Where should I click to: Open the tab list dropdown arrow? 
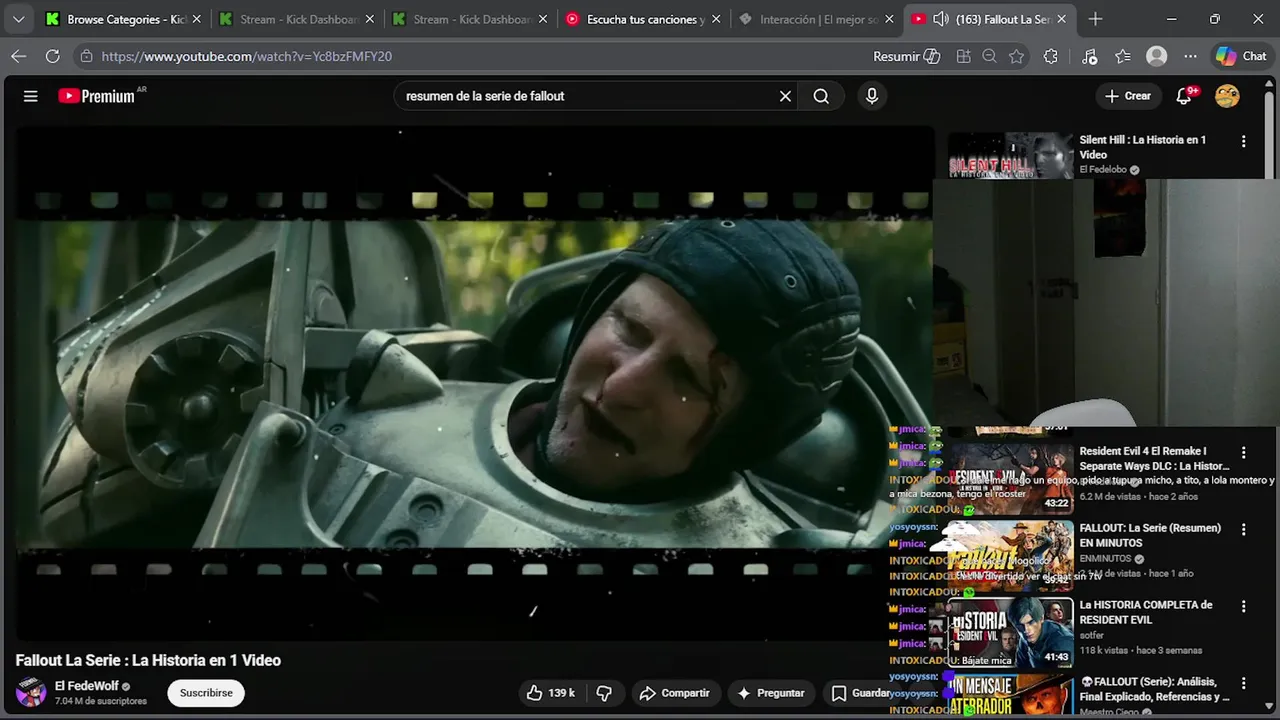[x=18, y=19]
